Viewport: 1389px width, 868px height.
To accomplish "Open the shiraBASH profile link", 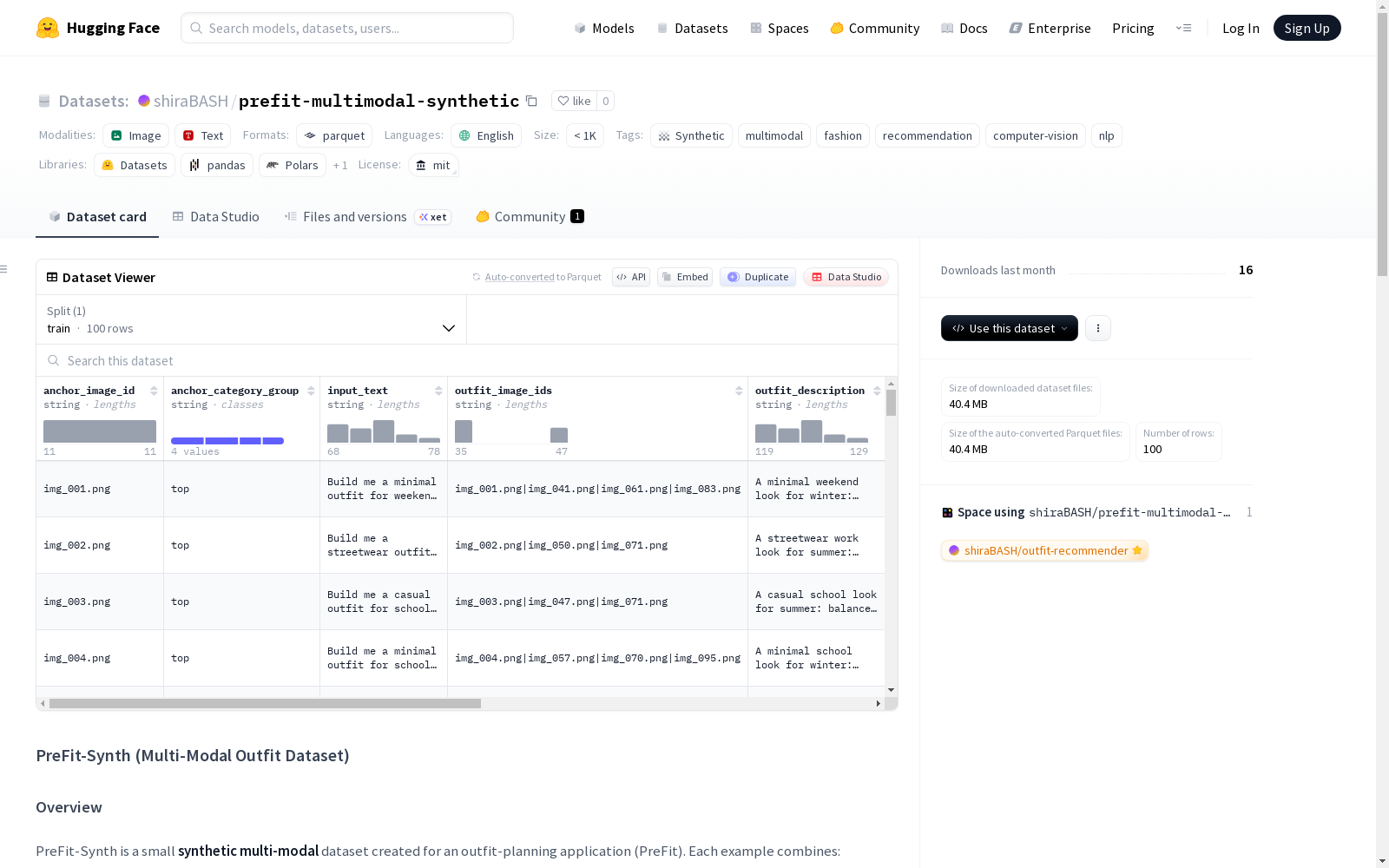I will tap(191, 101).
